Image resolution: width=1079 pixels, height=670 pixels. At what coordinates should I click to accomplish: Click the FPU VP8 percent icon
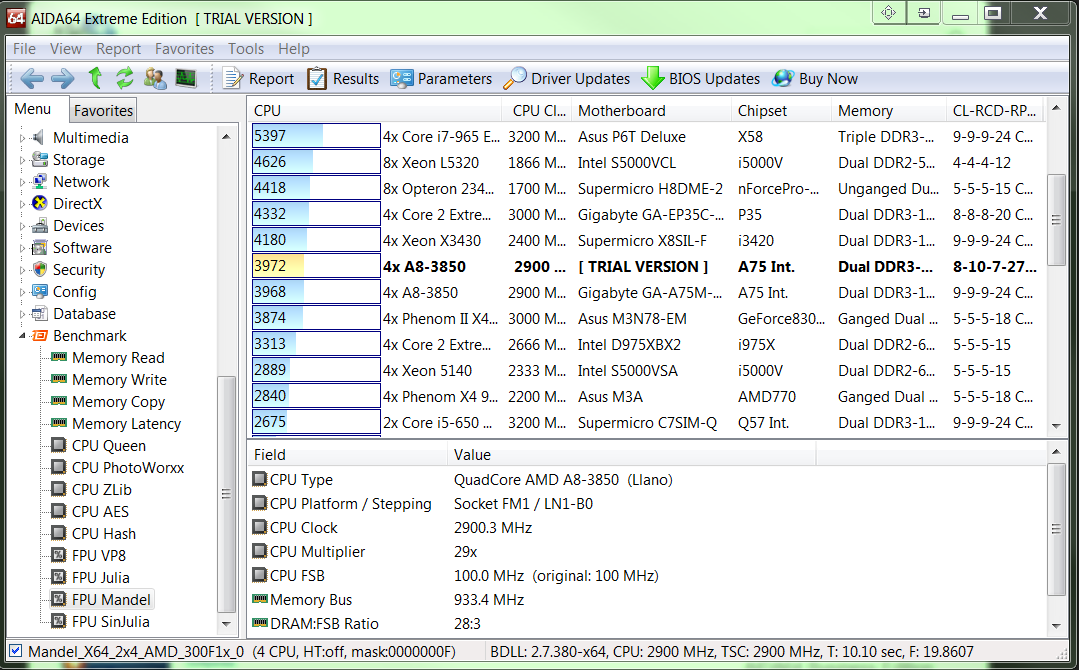(59, 555)
